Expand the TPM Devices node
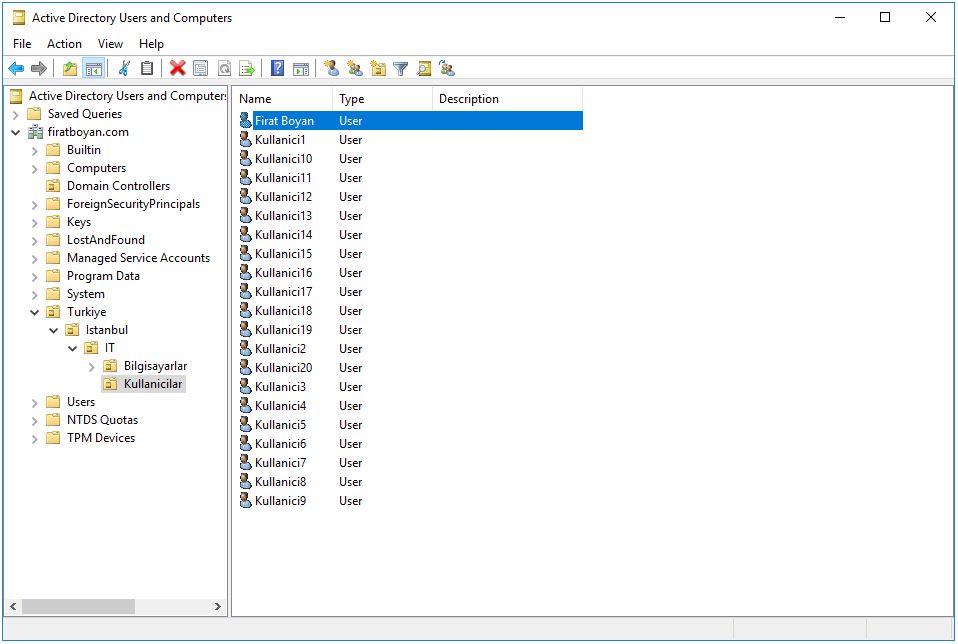The width and height of the screenshot is (958, 644). (x=35, y=439)
